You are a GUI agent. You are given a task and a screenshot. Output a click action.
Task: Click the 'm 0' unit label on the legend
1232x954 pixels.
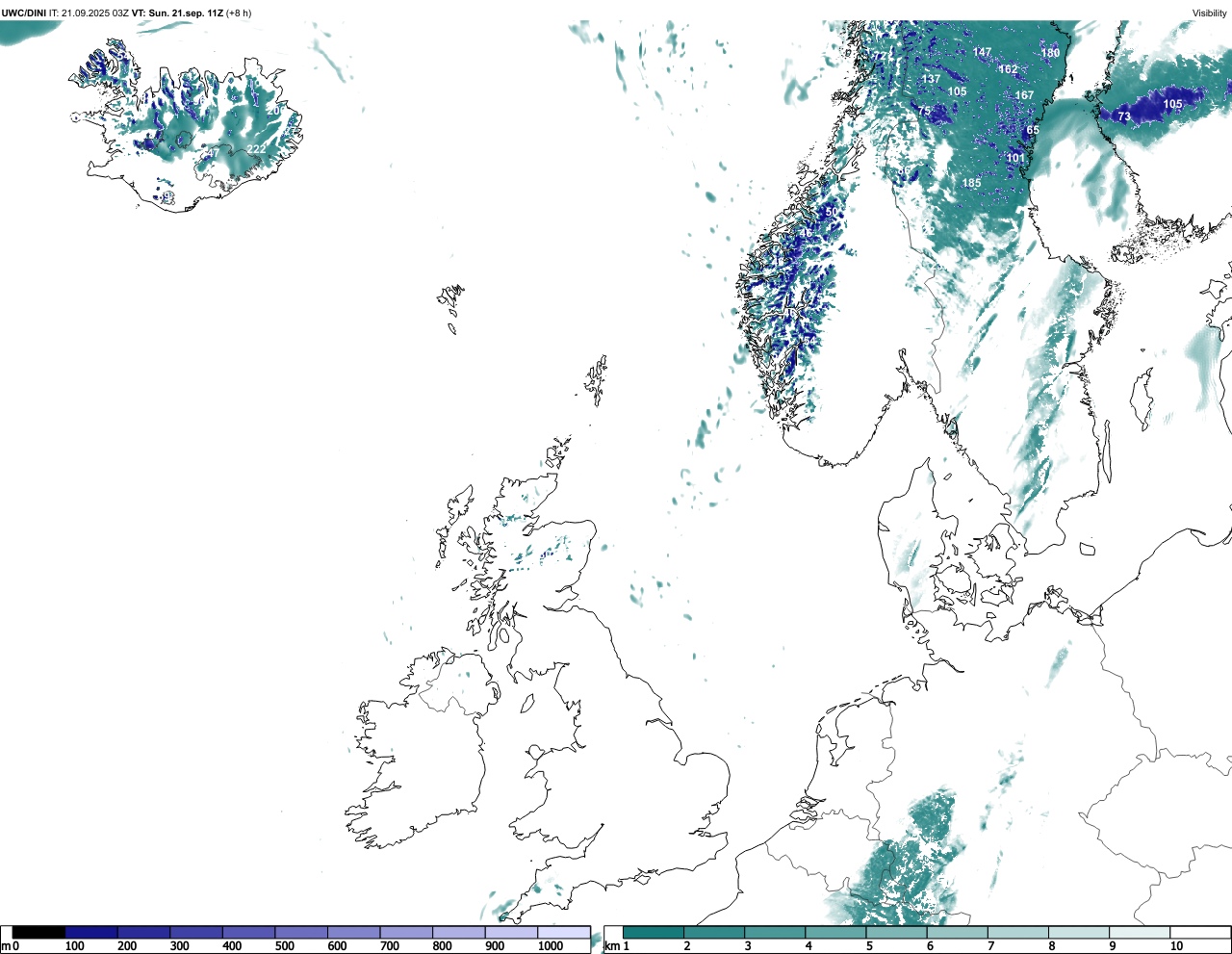10,946
